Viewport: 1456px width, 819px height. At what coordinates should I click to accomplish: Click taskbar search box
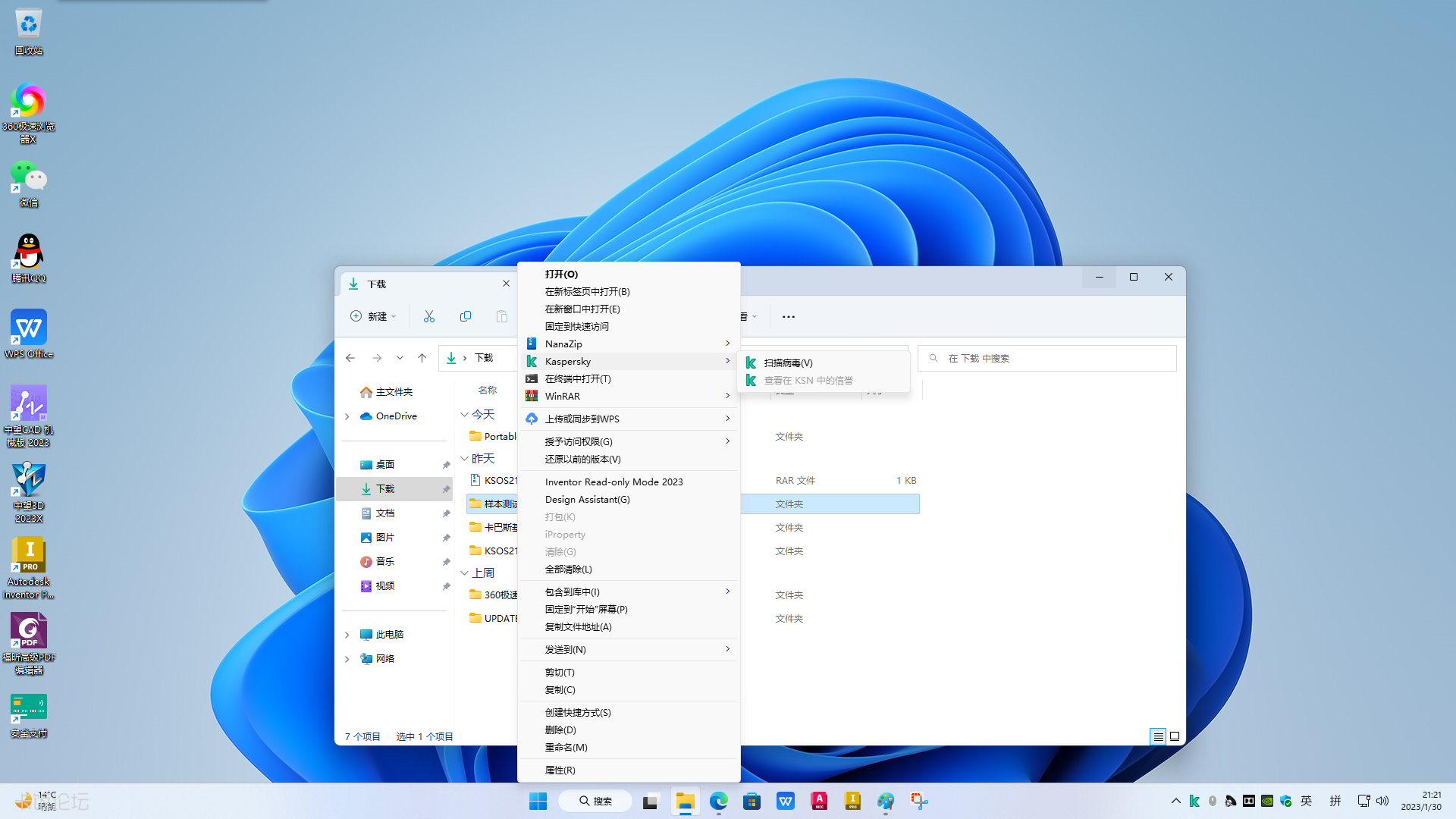(595, 801)
